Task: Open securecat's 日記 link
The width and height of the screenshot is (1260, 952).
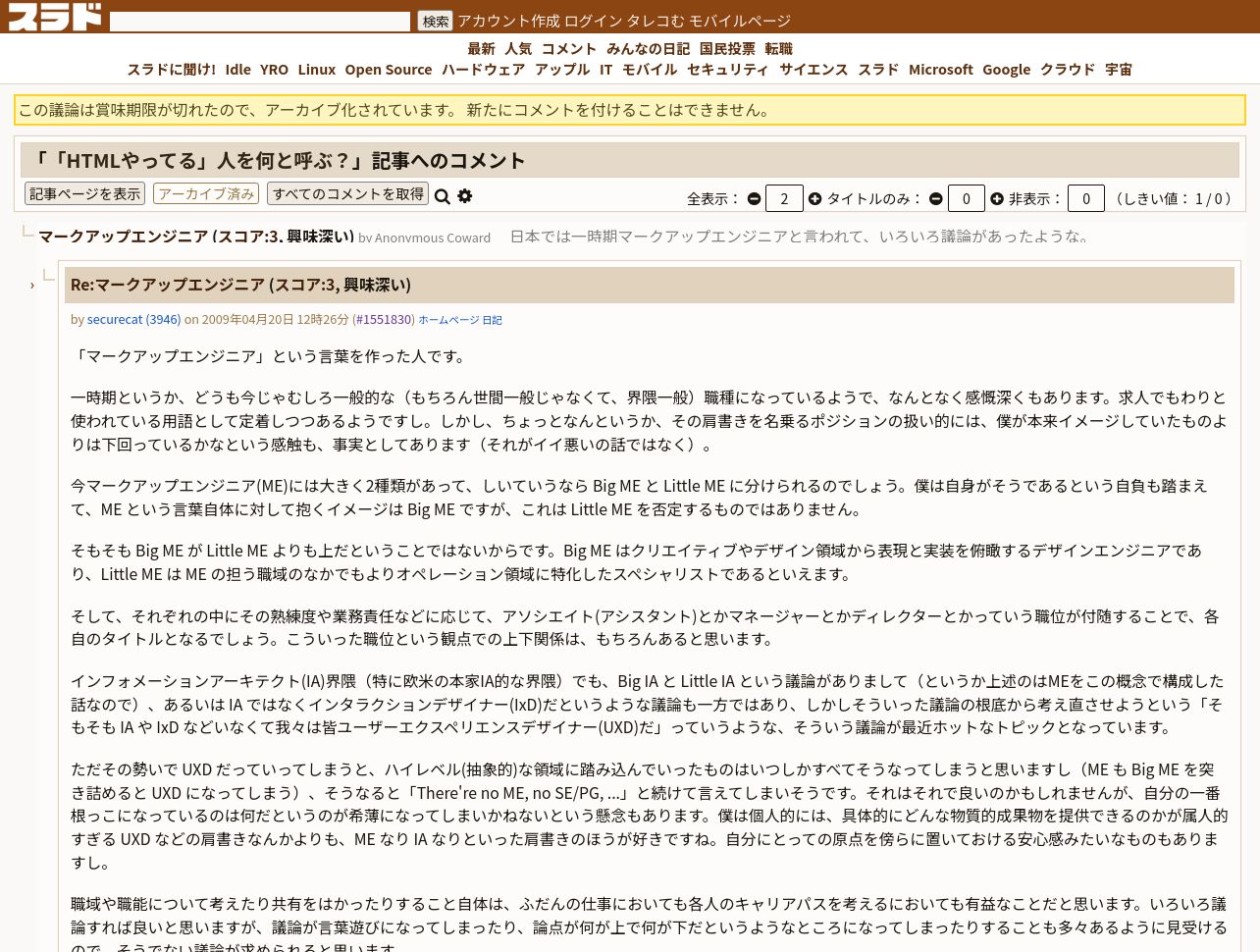Action: pyautogui.click(x=492, y=320)
